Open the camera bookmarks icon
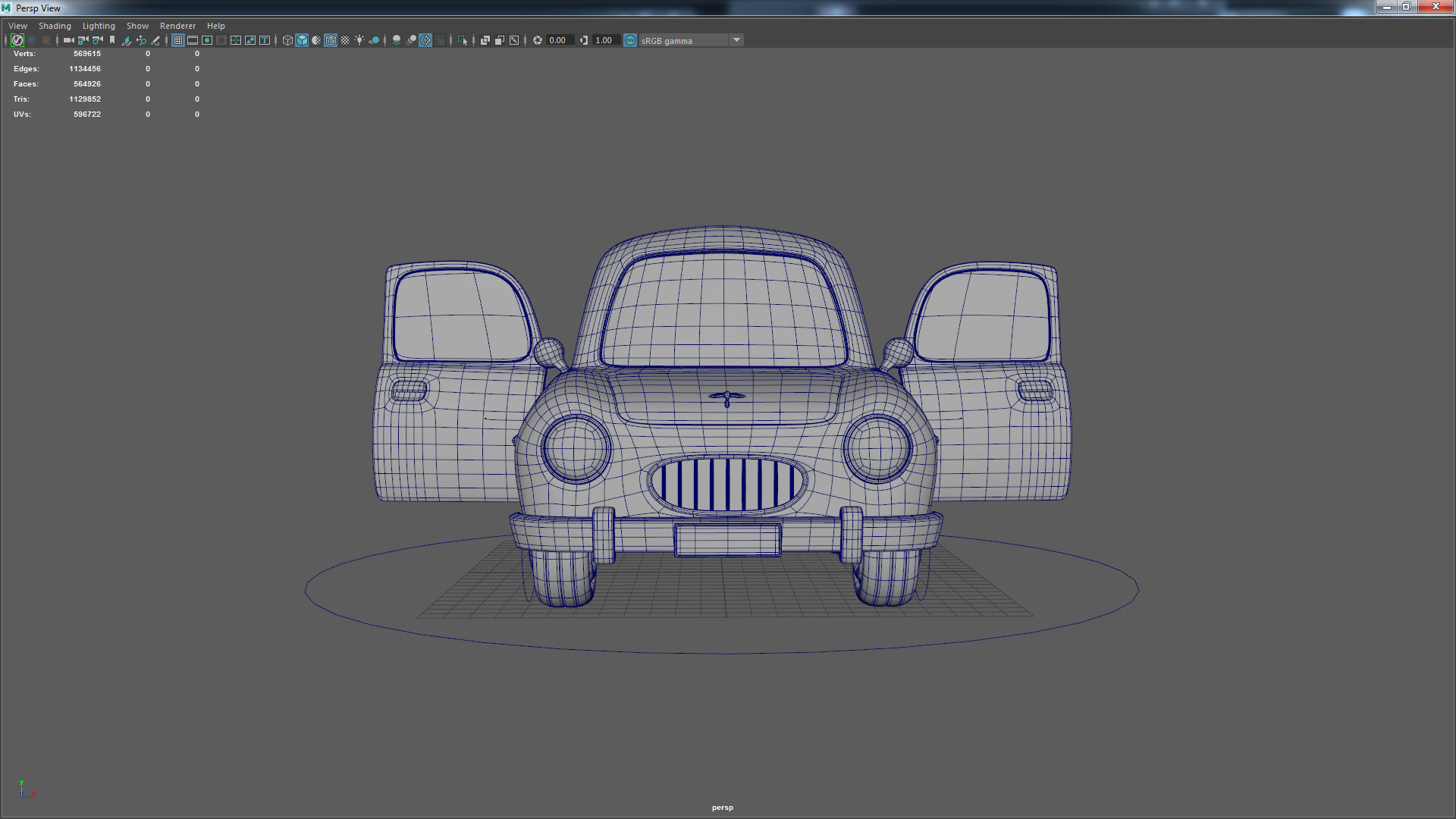This screenshot has height=819, width=1456. tap(112, 40)
